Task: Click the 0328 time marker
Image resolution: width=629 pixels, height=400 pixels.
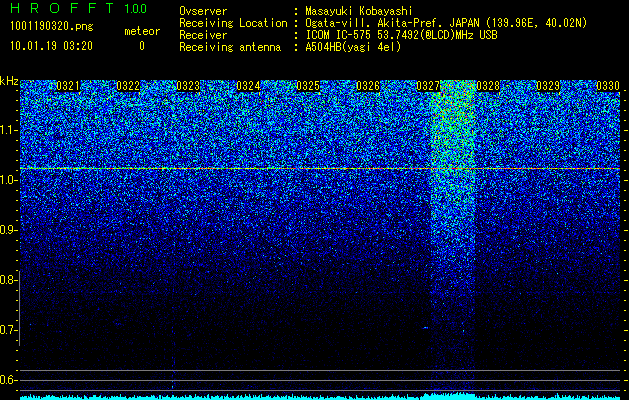Action: tap(488, 86)
